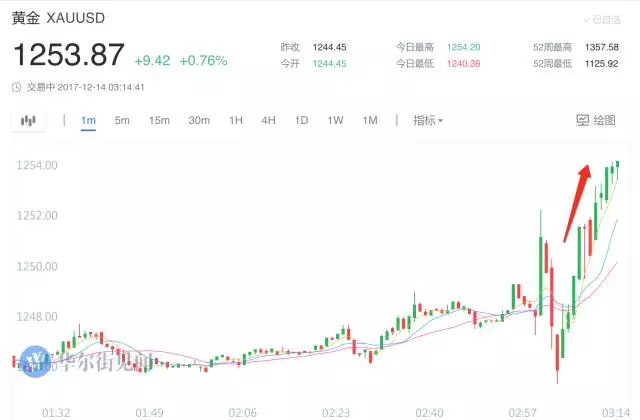Choose the 1H timeframe
This screenshot has width=640, height=420.
coord(236,121)
